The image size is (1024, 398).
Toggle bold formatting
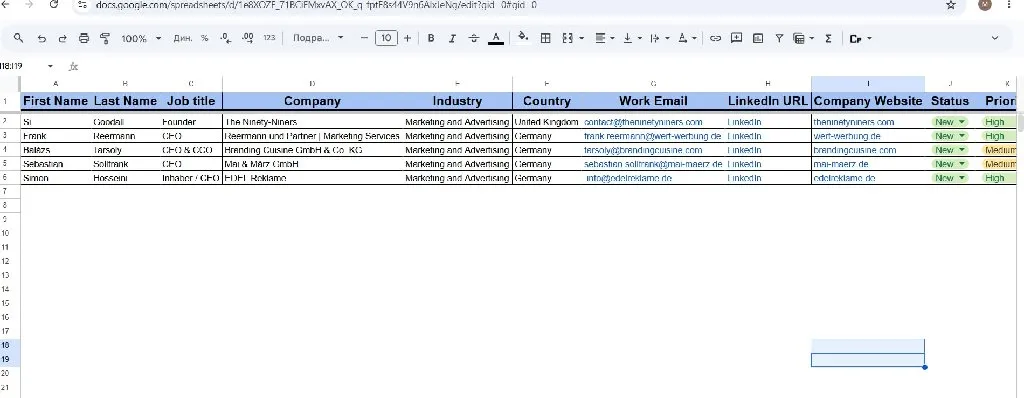coord(431,39)
